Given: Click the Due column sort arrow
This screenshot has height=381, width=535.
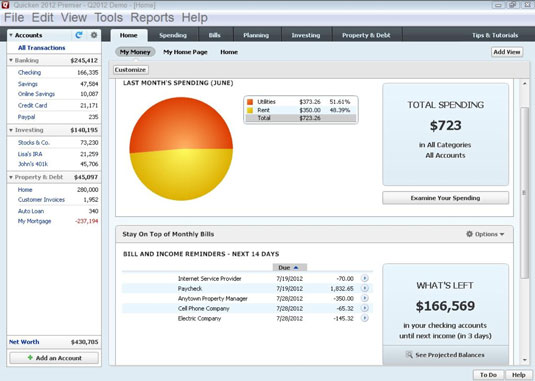Looking at the screenshot, I should pos(296,268).
